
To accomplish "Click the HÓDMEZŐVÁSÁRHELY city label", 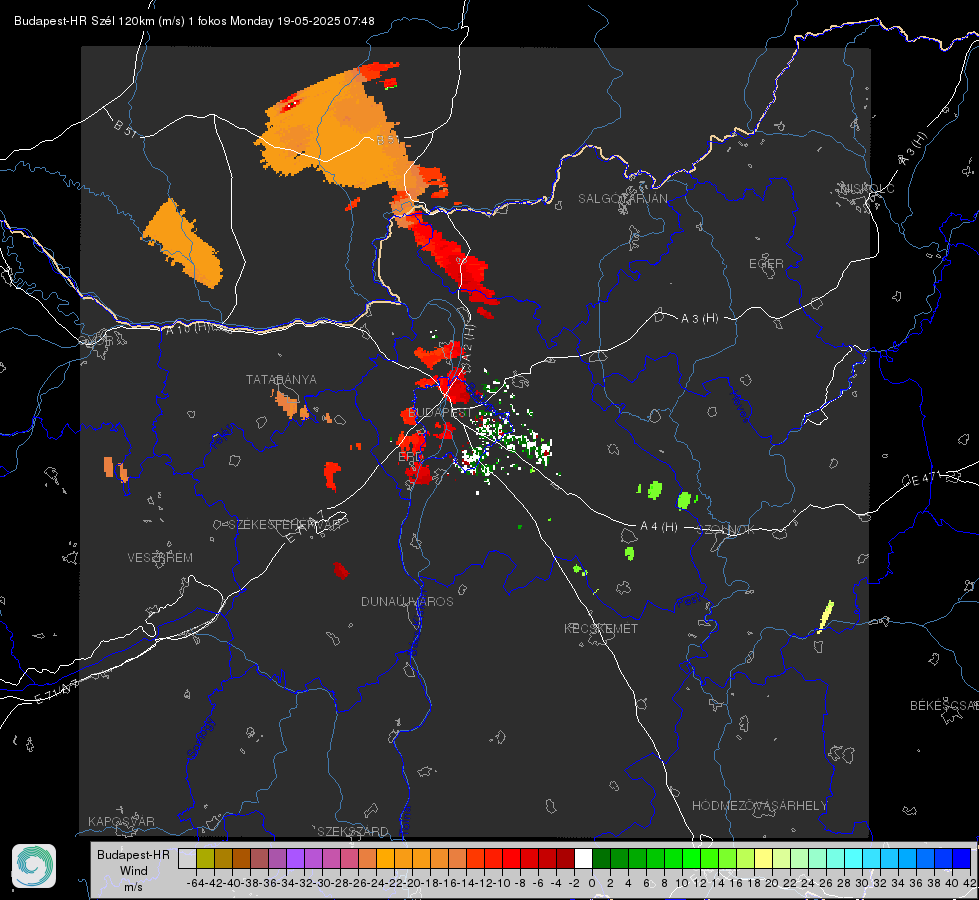I will point(759,806).
